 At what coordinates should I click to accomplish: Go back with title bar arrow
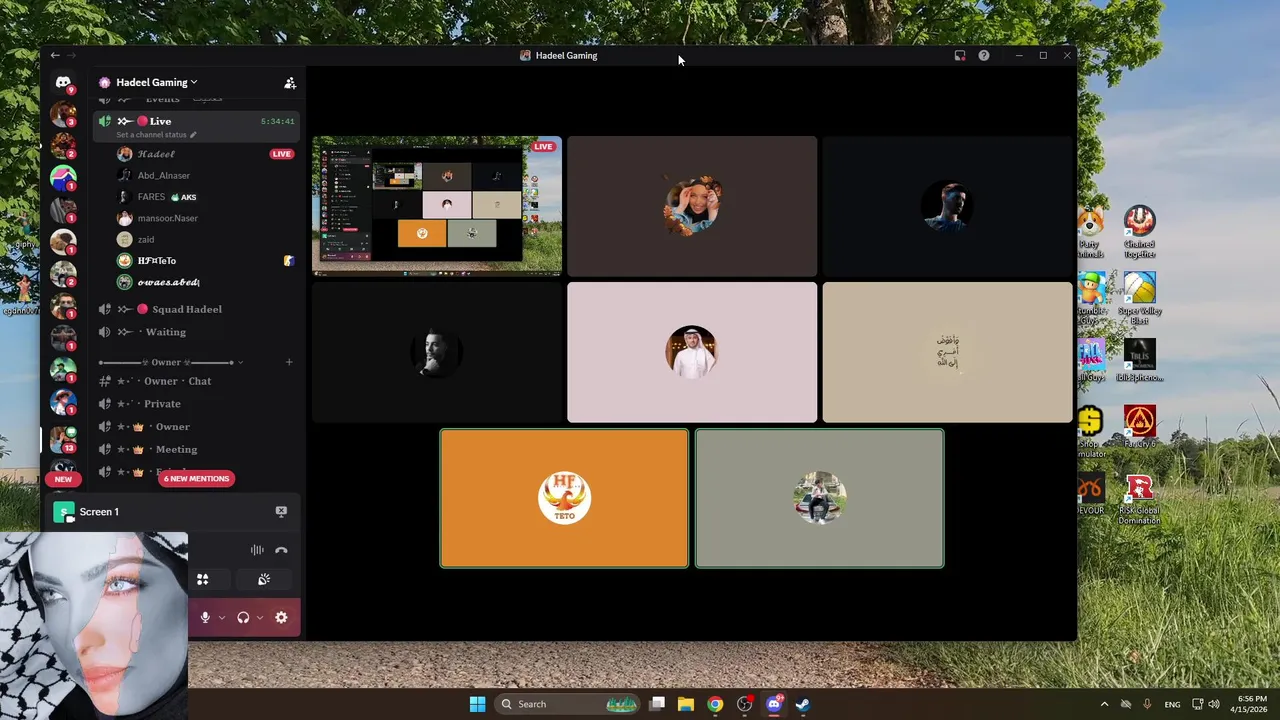(55, 56)
